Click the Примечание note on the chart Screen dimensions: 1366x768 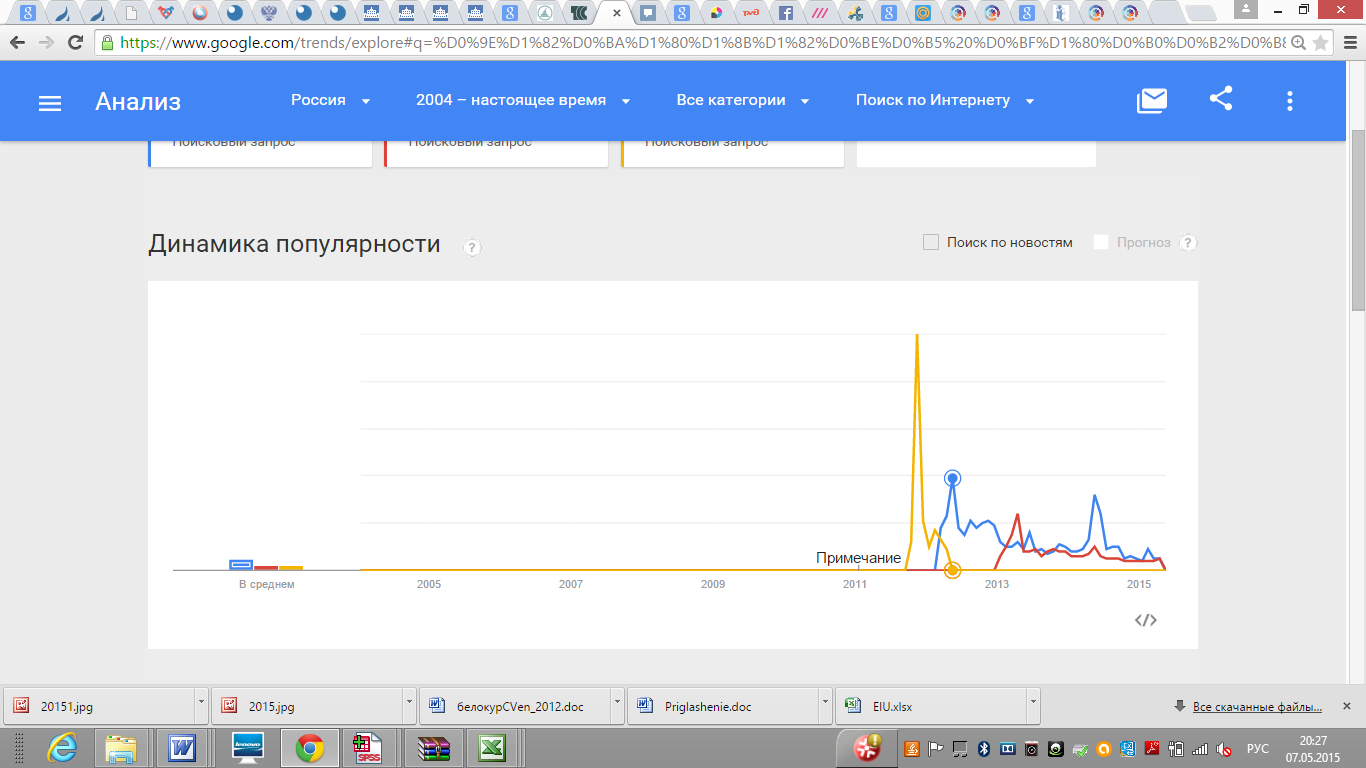[858, 558]
